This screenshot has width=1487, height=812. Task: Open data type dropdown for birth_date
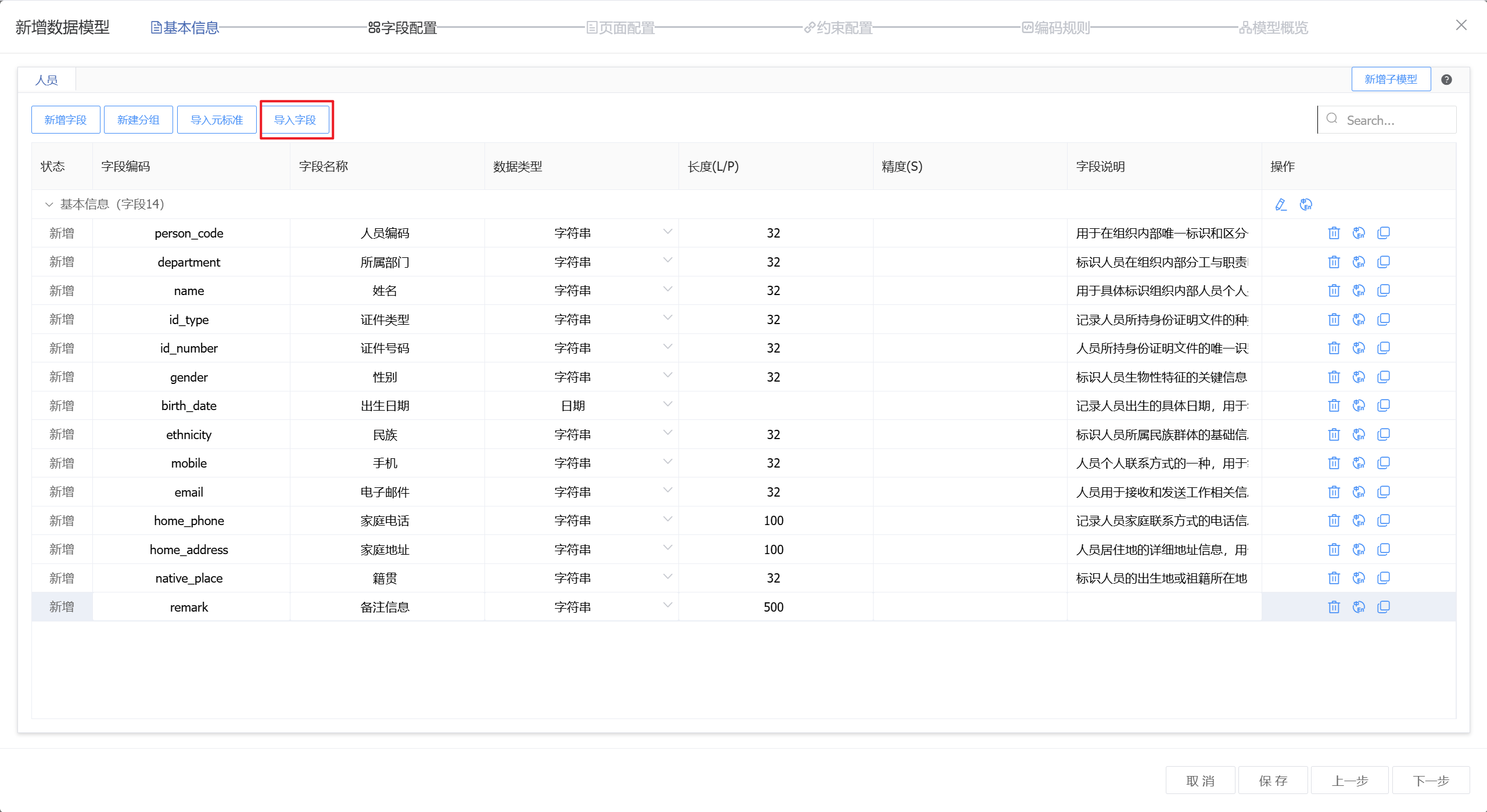point(667,404)
